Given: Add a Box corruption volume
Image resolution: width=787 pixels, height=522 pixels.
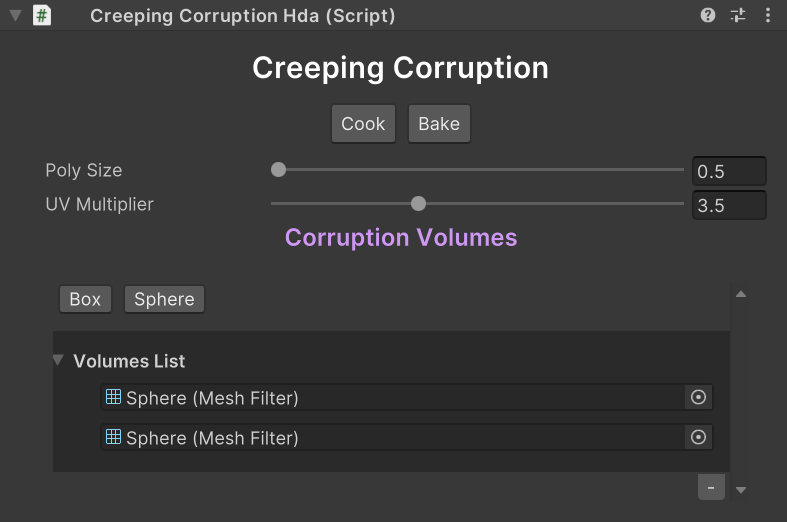Looking at the screenshot, I should pyautogui.click(x=85, y=299).
